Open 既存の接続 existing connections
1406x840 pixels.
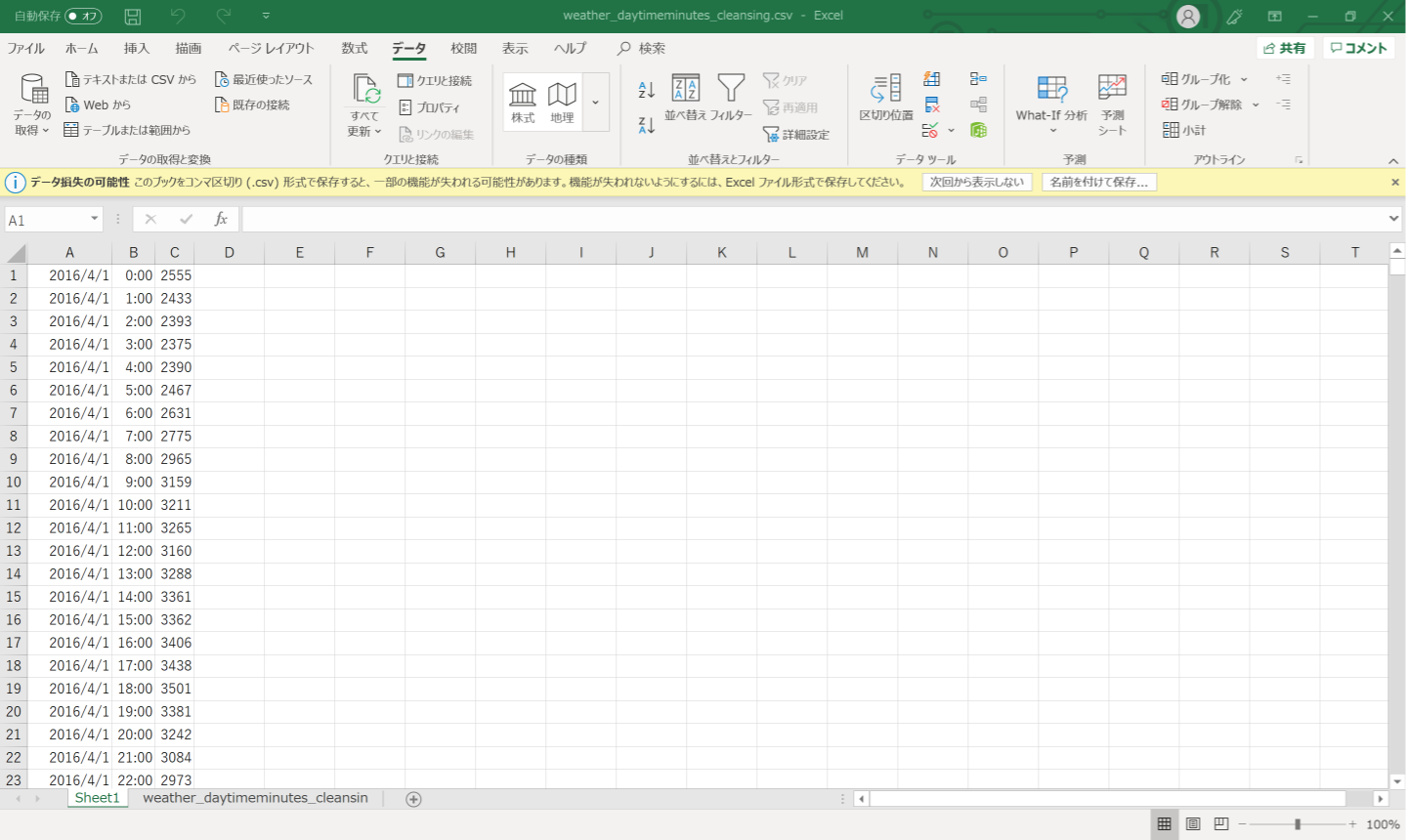252,105
